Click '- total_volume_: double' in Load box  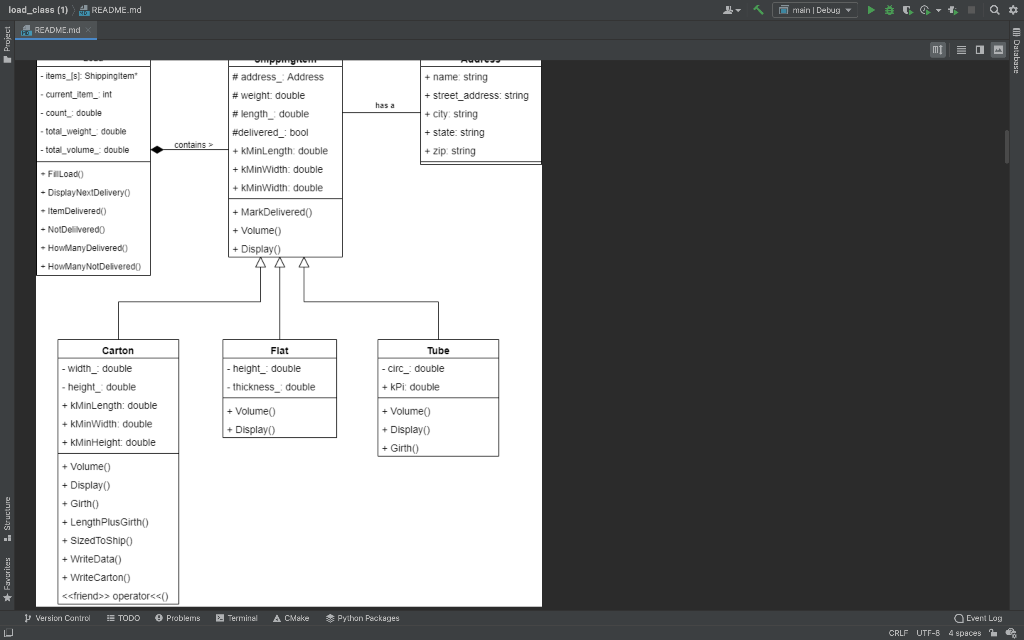coord(85,150)
